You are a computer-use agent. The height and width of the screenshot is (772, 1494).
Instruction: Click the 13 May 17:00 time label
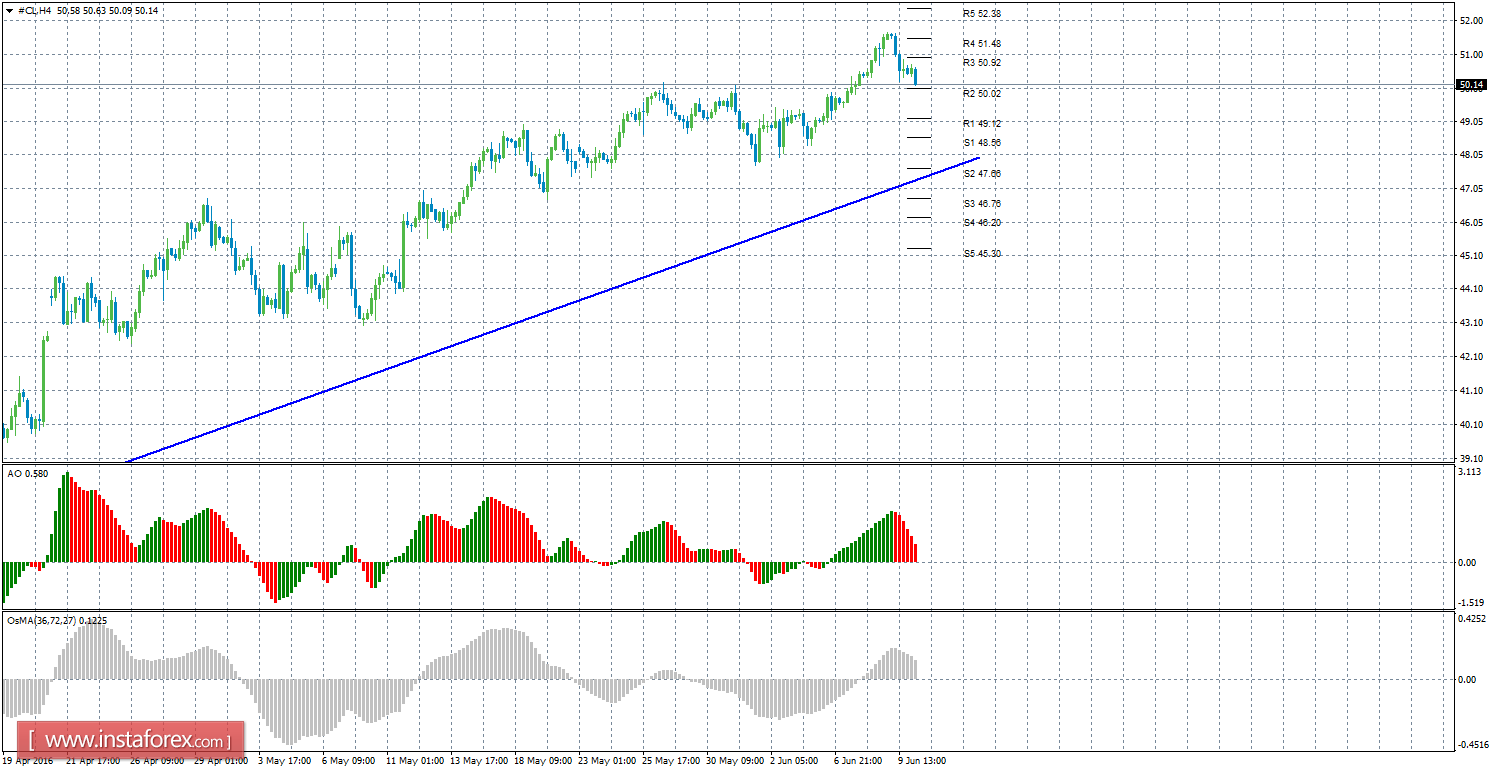pyautogui.click(x=479, y=761)
